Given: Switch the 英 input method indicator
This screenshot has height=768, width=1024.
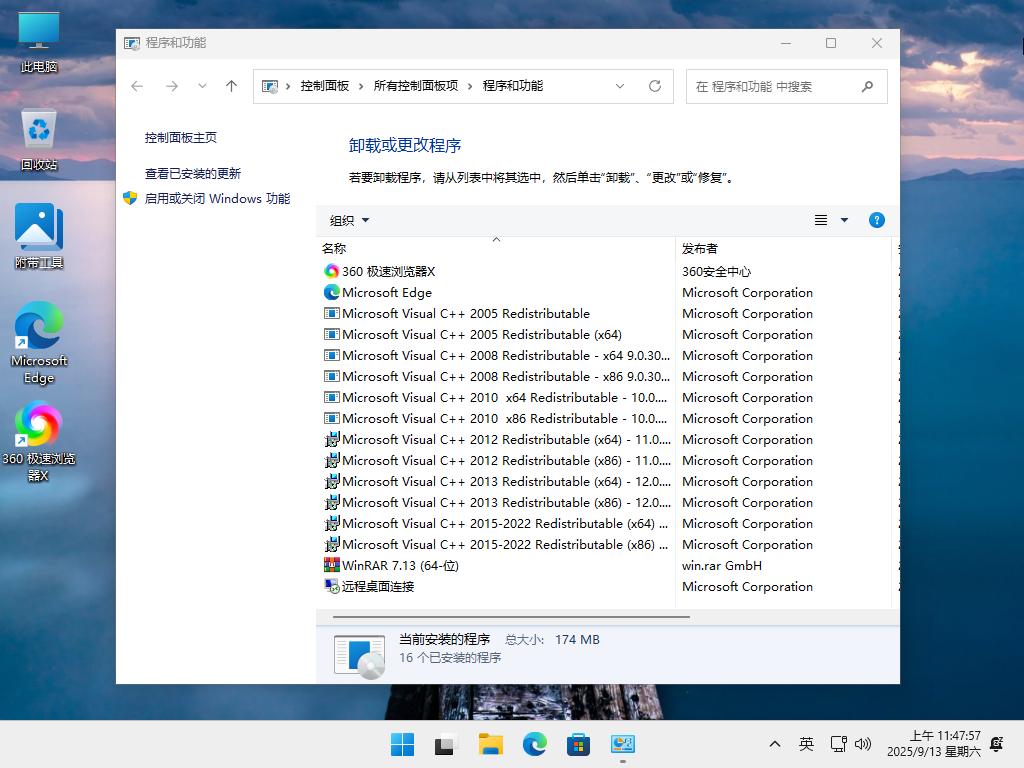Looking at the screenshot, I should point(806,744).
